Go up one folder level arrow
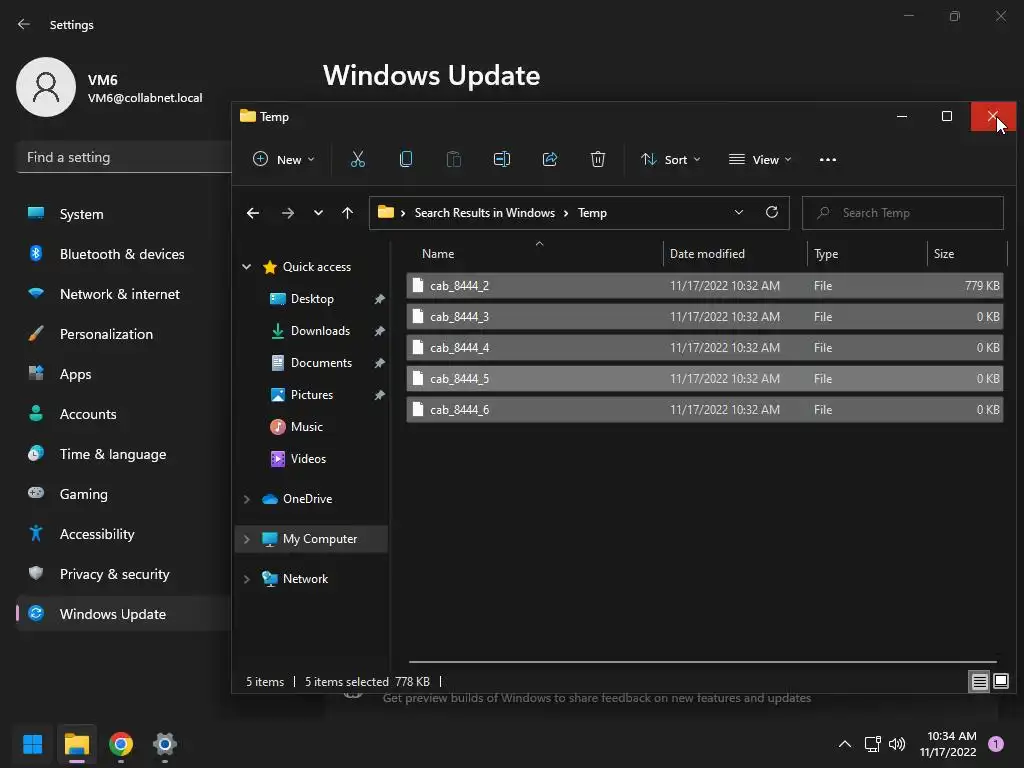Image resolution: width=1024 pixels, height=768 pixels. point(347,213)
